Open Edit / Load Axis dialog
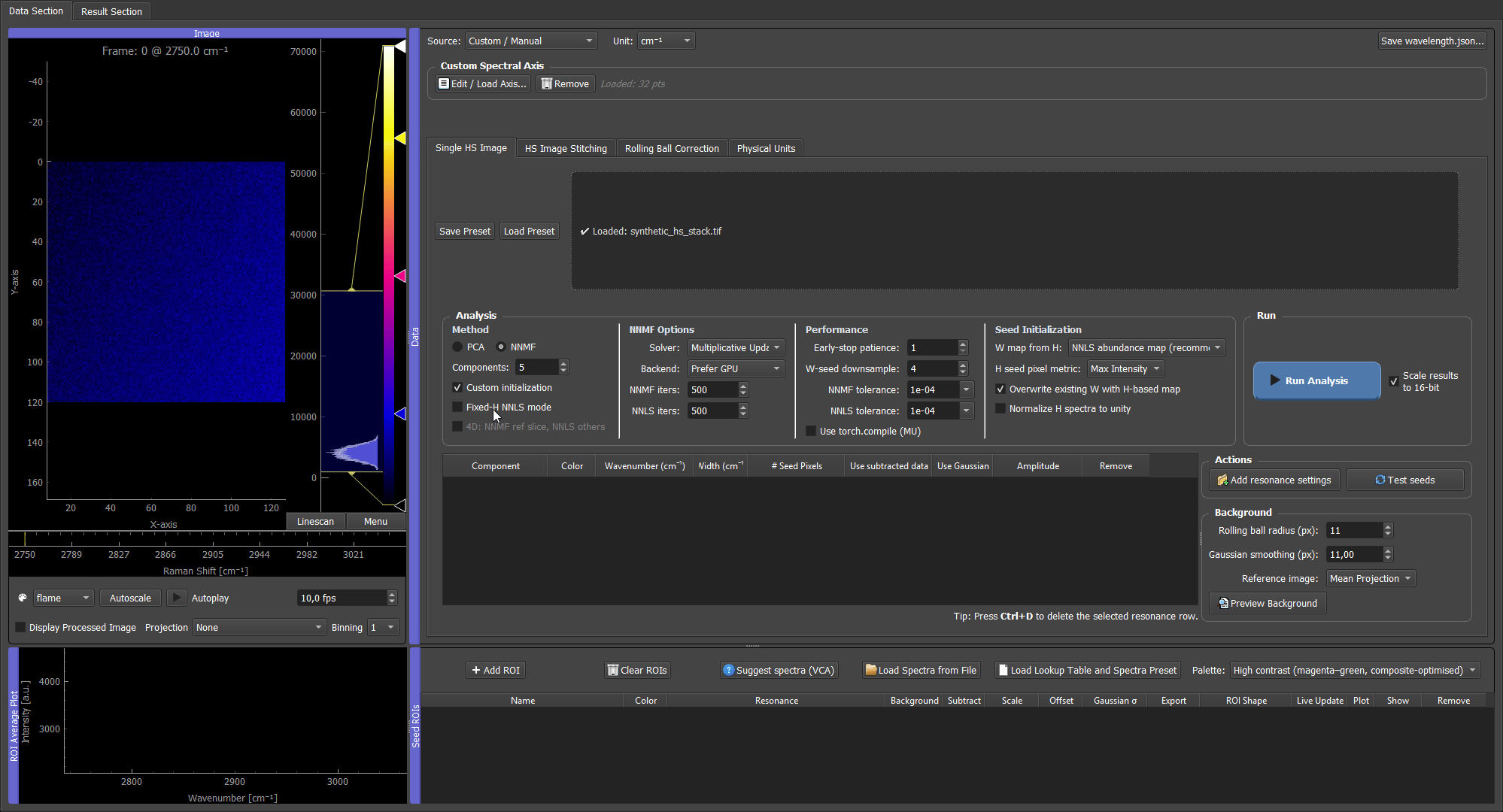 [483, 83]
